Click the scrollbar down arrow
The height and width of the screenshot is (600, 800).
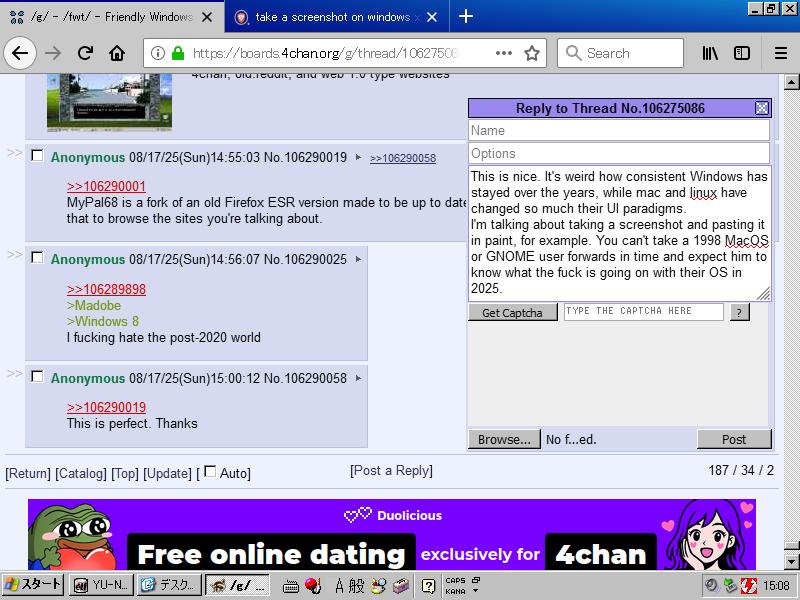tap(791, 562)
